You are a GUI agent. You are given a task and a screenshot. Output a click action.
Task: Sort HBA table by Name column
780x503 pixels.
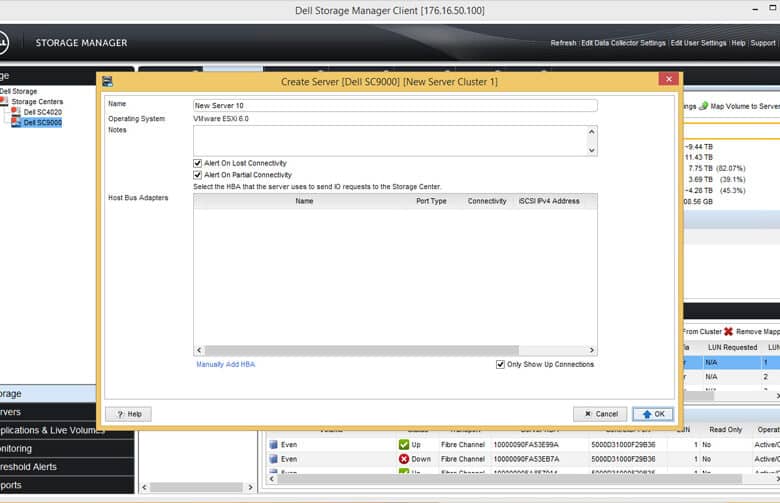point(304,201)
